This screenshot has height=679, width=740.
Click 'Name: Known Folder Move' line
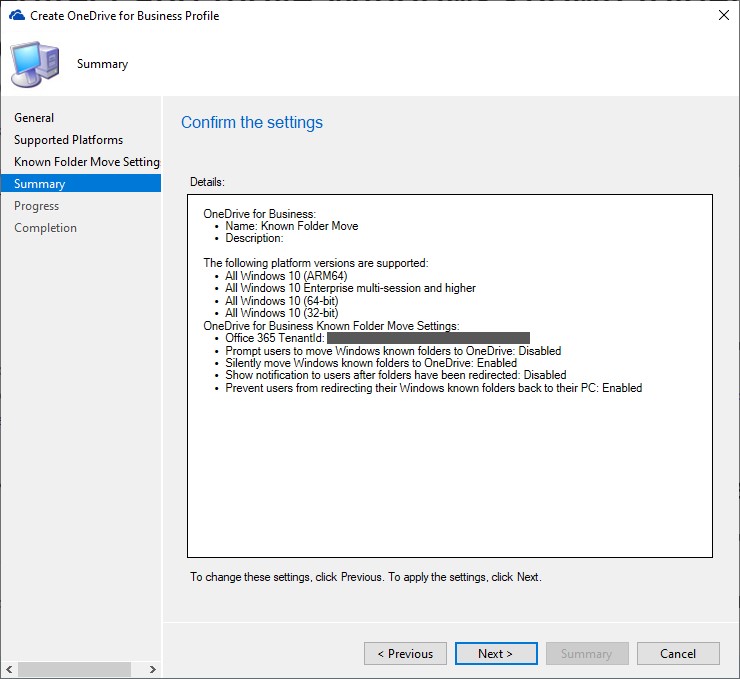click(292, 226)
